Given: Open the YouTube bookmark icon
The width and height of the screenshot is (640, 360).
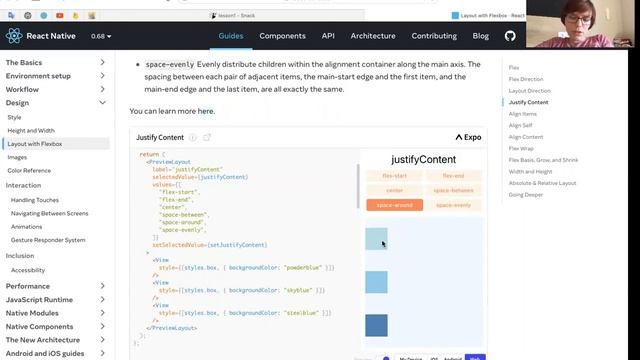Looking at the screenshot, I should click(60, 16).
